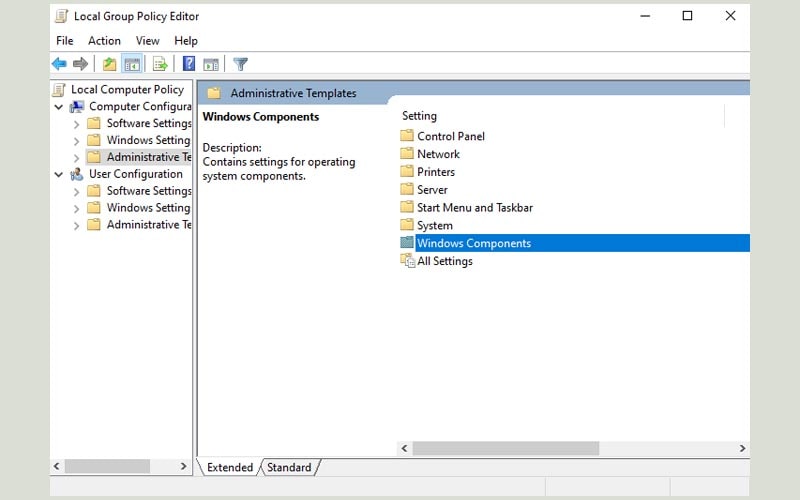
Task: Click Server folder icon in settings list
Action: (x=407, y=189)
